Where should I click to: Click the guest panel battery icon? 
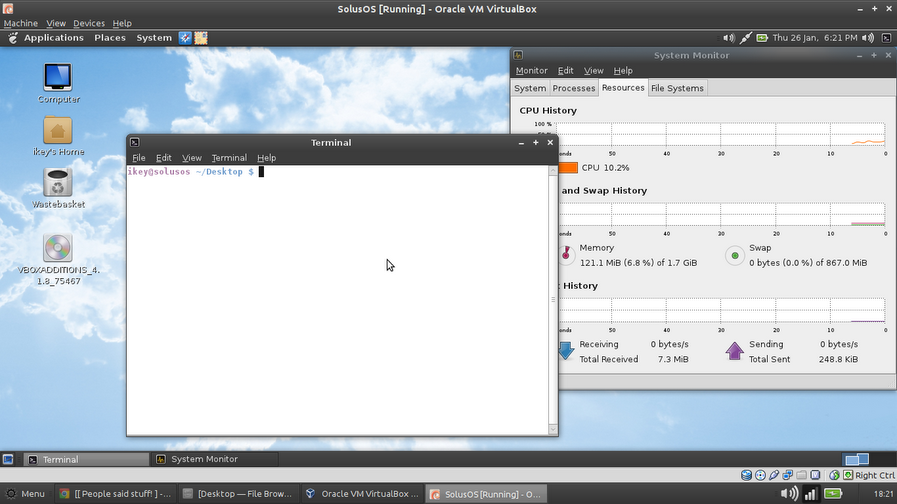click(762, 38)
